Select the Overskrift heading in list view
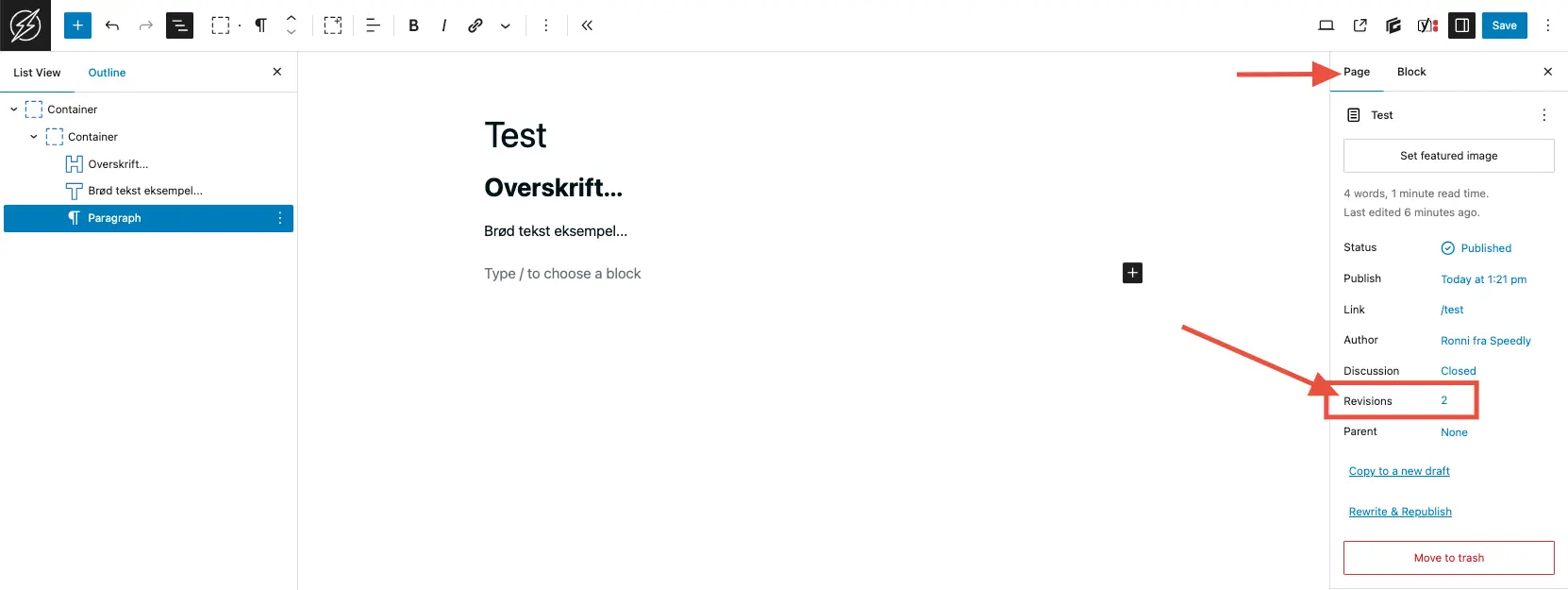1568x590 pixels. point(118,164)
